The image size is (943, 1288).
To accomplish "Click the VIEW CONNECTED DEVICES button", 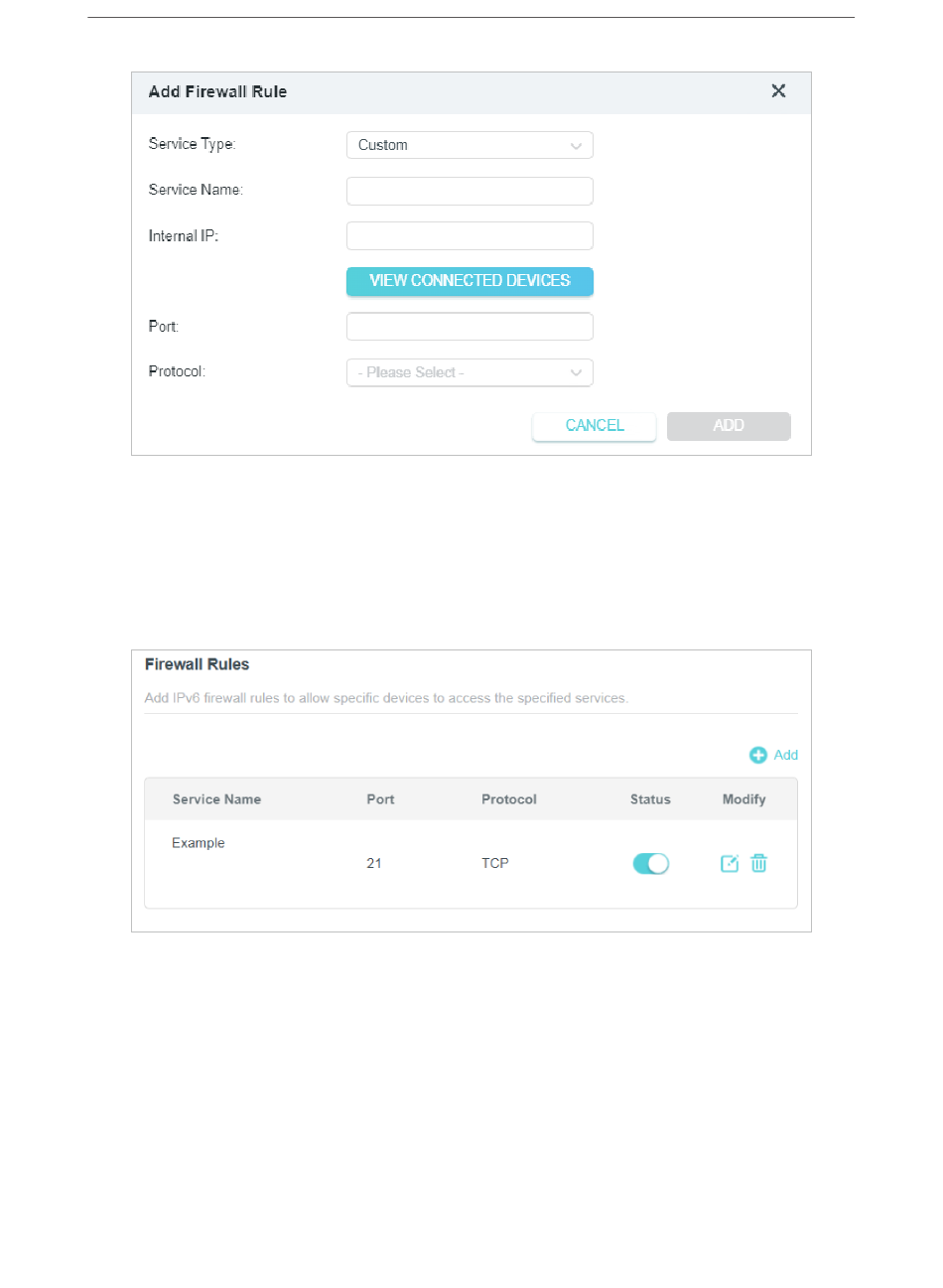I will coord(470,281).
